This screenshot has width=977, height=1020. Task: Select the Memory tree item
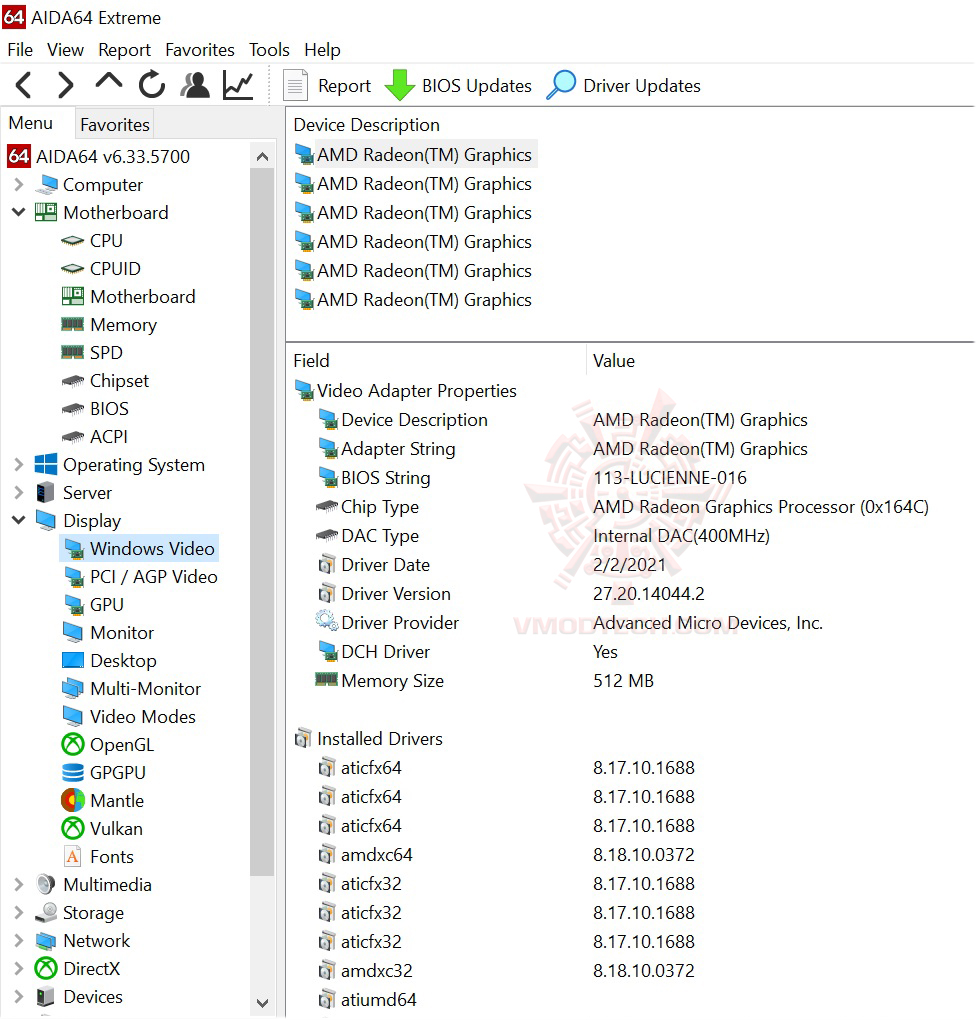coord(109,325)
